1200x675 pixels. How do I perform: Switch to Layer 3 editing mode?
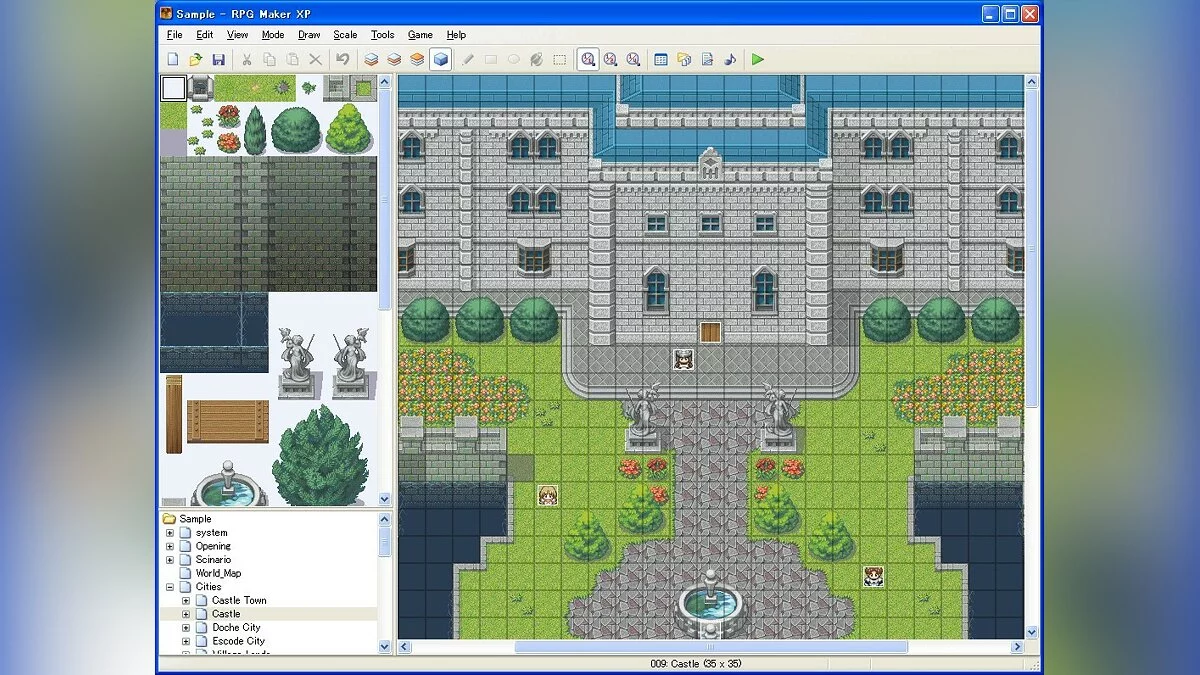point(417,60)
